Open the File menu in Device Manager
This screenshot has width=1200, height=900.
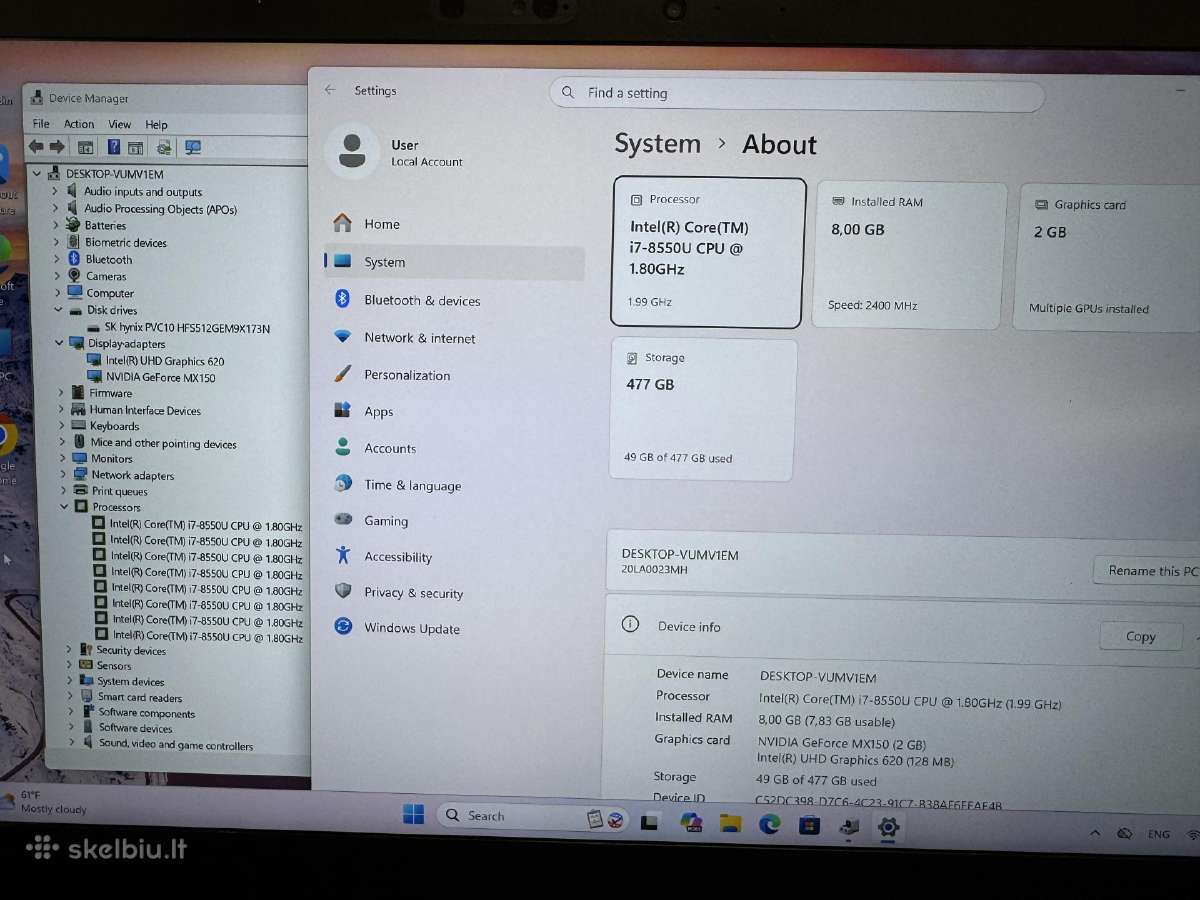click(x=41, y=124)
